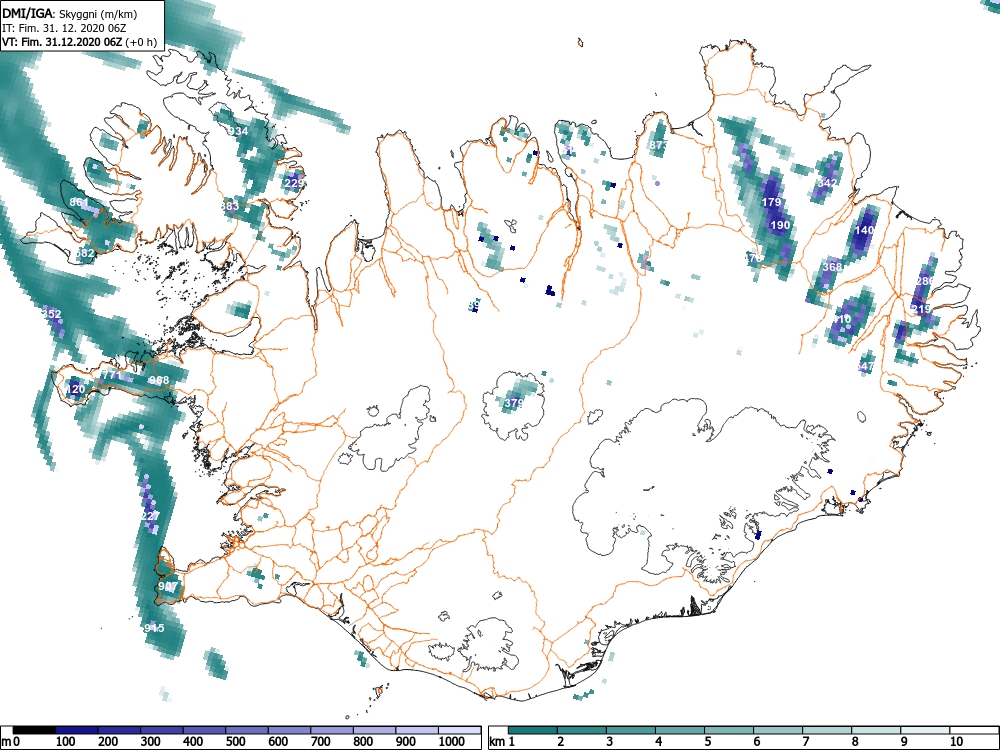The image size is (1000, 750).
Task: Click the visibility value '227' on the map
Action: 151,515
